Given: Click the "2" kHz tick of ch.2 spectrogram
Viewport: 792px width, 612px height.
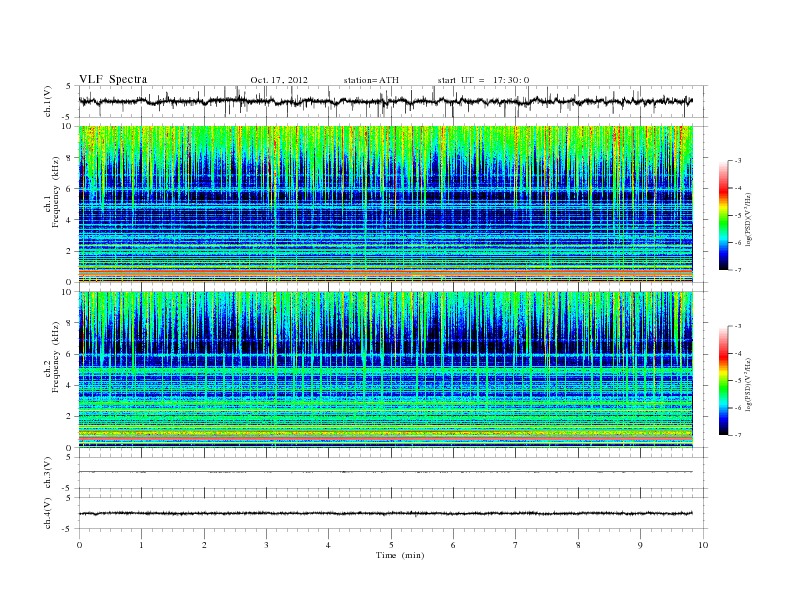Looking at the screenshot, I should click(x=69, y=417).
